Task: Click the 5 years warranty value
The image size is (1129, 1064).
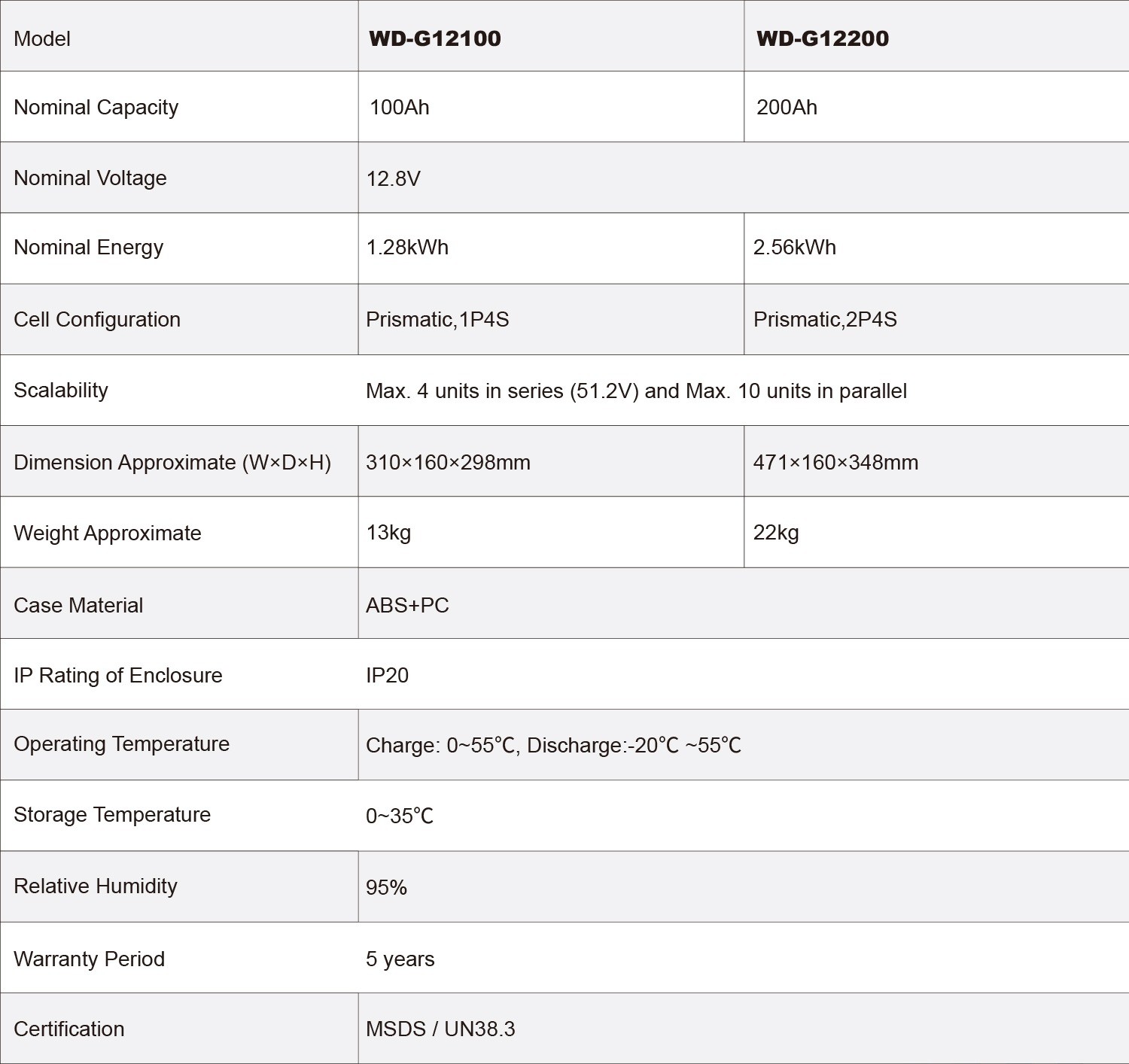Action: pyautogui.click(x=400, y=959)
